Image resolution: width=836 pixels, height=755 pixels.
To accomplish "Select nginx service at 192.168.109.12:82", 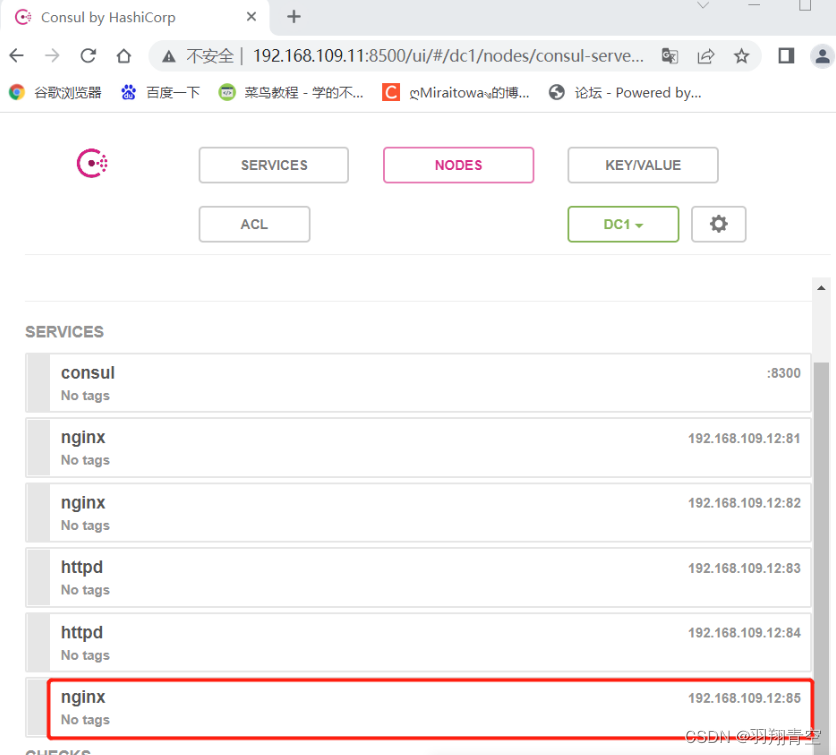I will point(419,513).
